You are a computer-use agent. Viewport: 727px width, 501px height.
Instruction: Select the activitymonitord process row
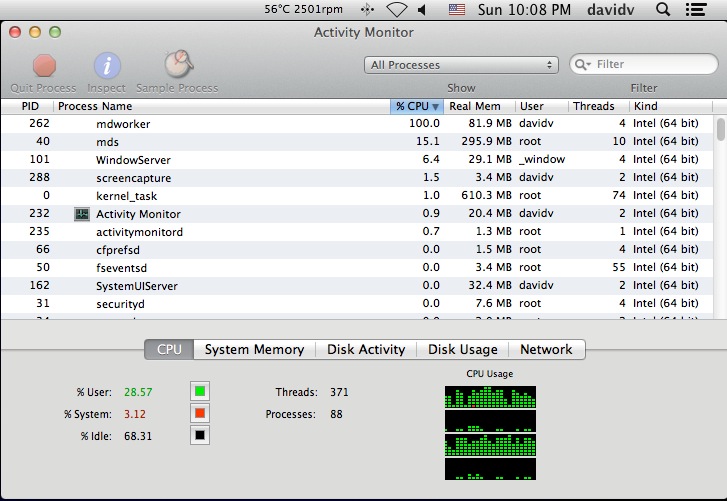(357, 232)
